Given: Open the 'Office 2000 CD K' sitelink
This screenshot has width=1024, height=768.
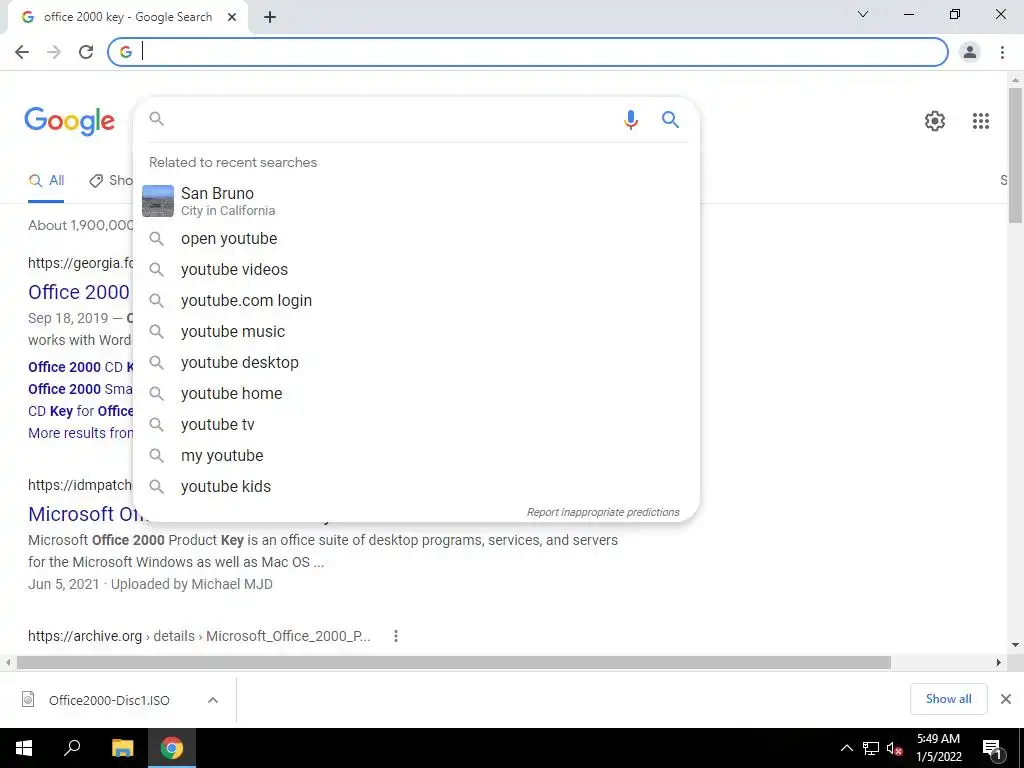Looking at the screenshot, I should (81, 367).
